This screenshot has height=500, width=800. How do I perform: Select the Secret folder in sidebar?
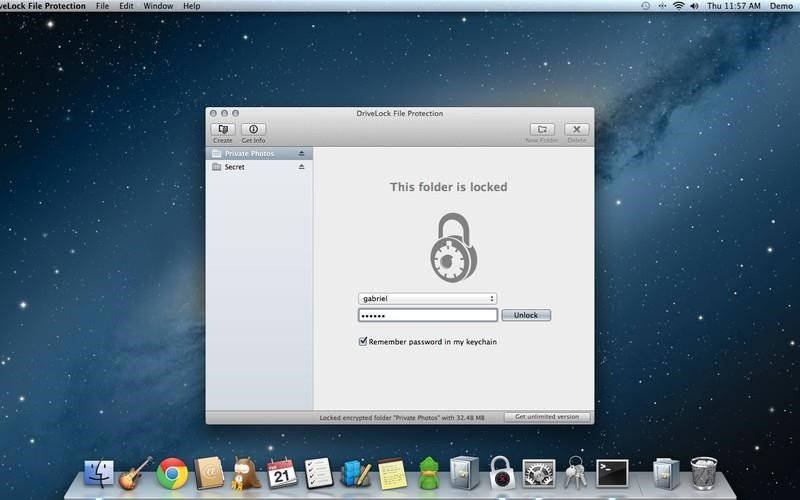pos(259,167)
